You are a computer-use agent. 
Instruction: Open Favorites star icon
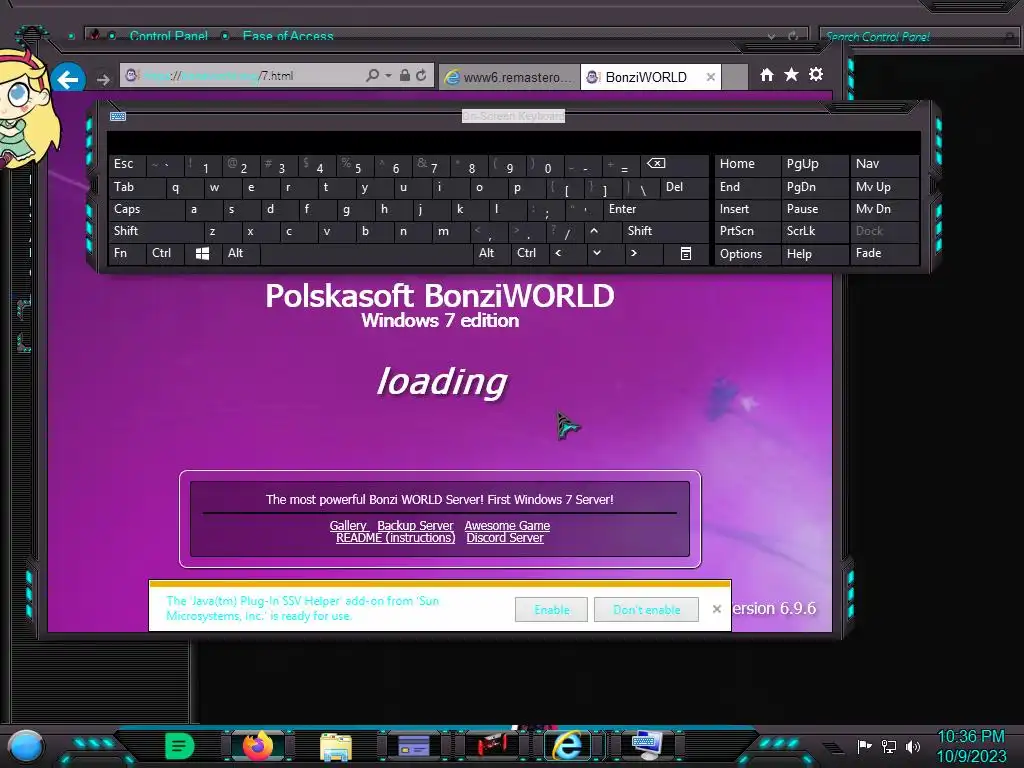tap(791, 74)
